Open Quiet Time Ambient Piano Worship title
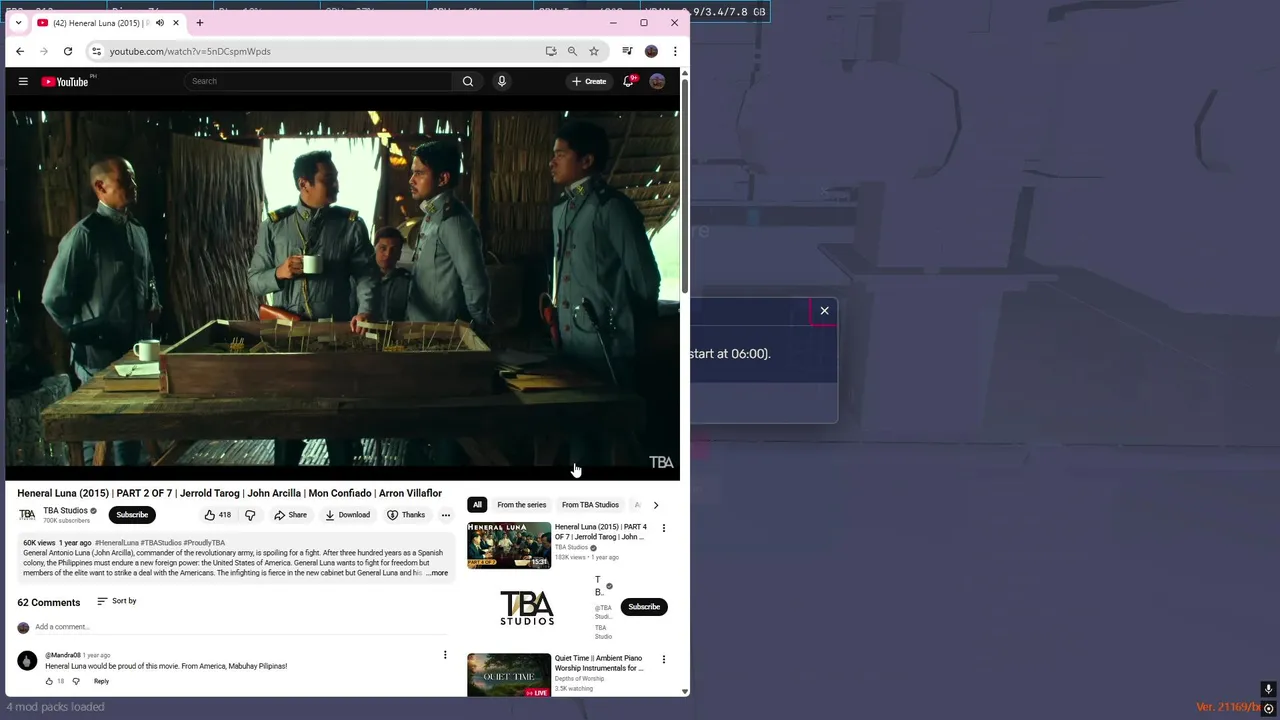This screenshot has width=1280, height=720. pyautogui.click(x=599, y=663)
